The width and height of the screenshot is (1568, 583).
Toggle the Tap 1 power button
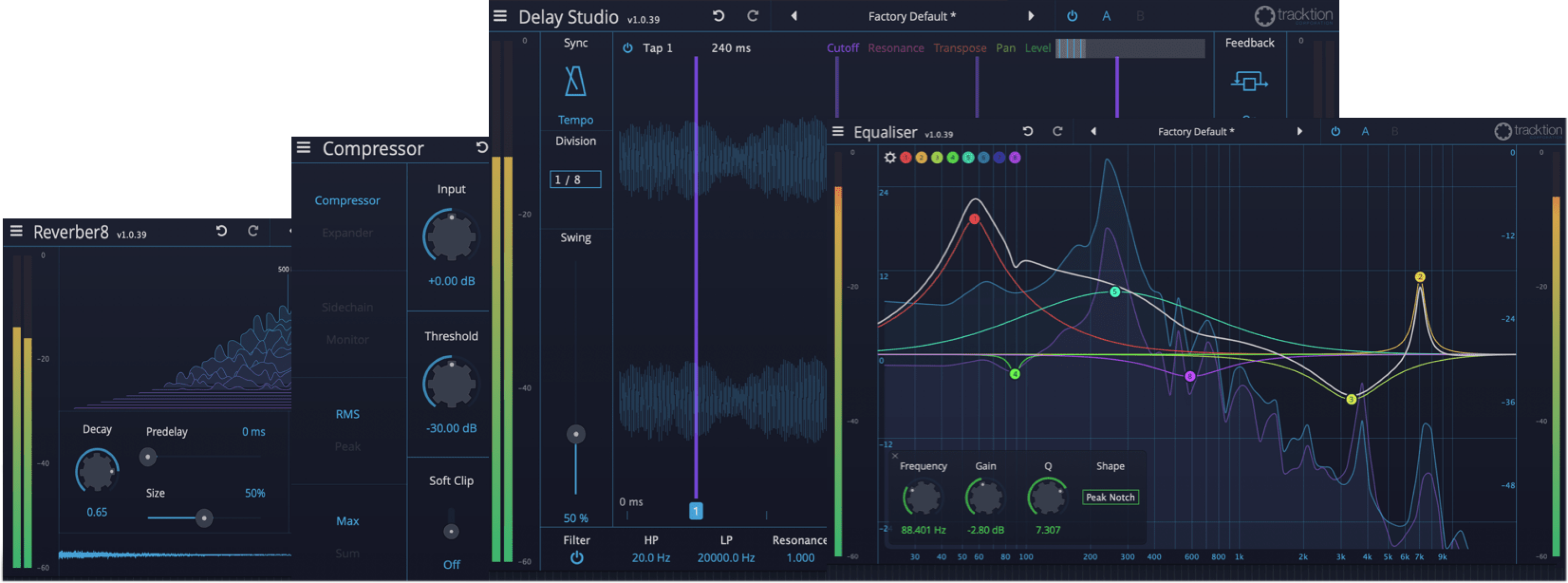click(x=628, y=48)
